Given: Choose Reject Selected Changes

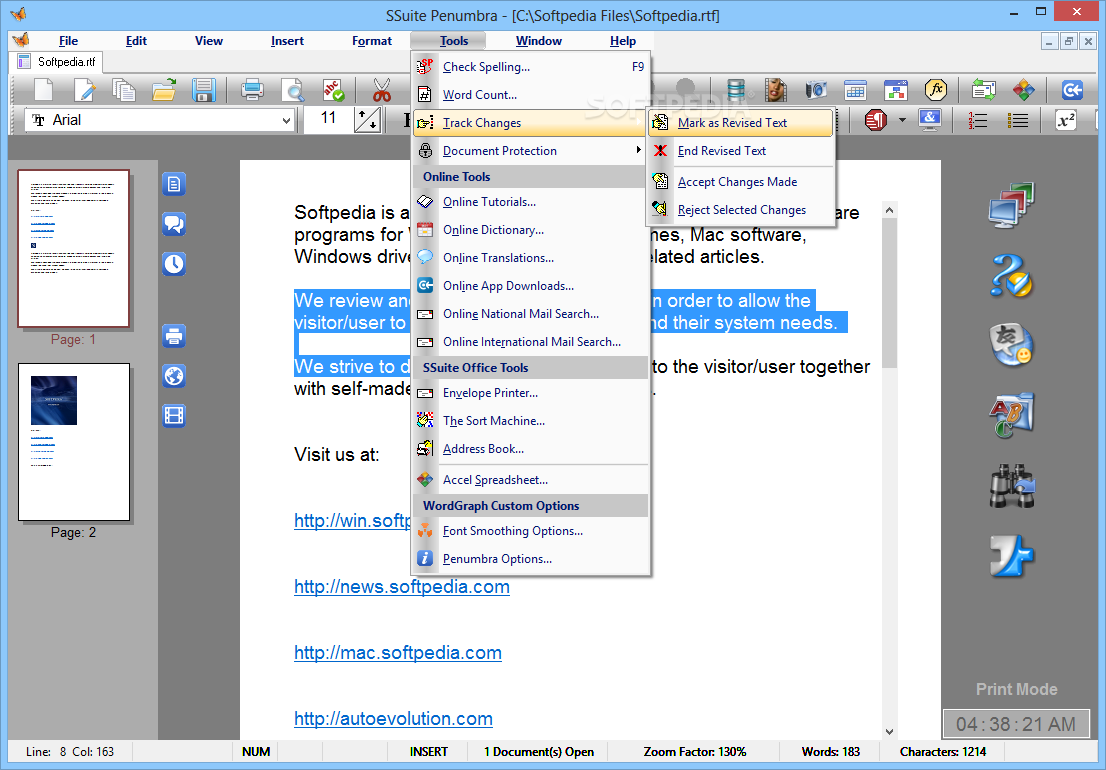Looking at the screenshot, I should [741, 210].
